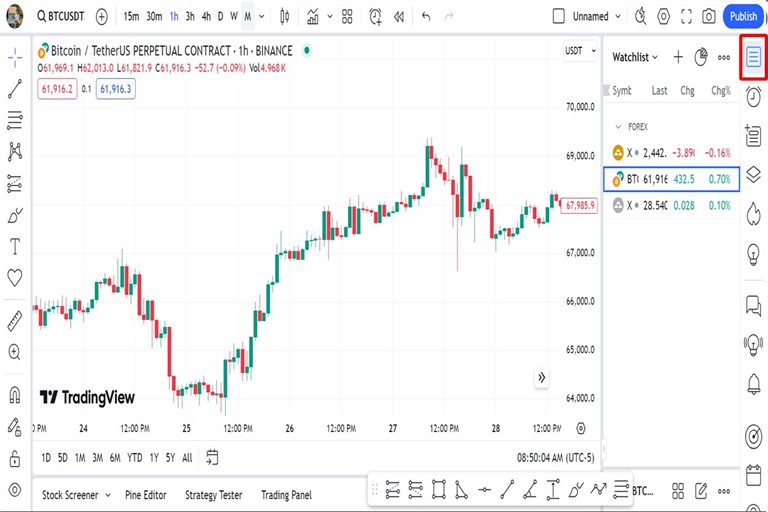Select the ruler measure tool
This screenshot has width=768, height=512.
(x=15, y=321)
